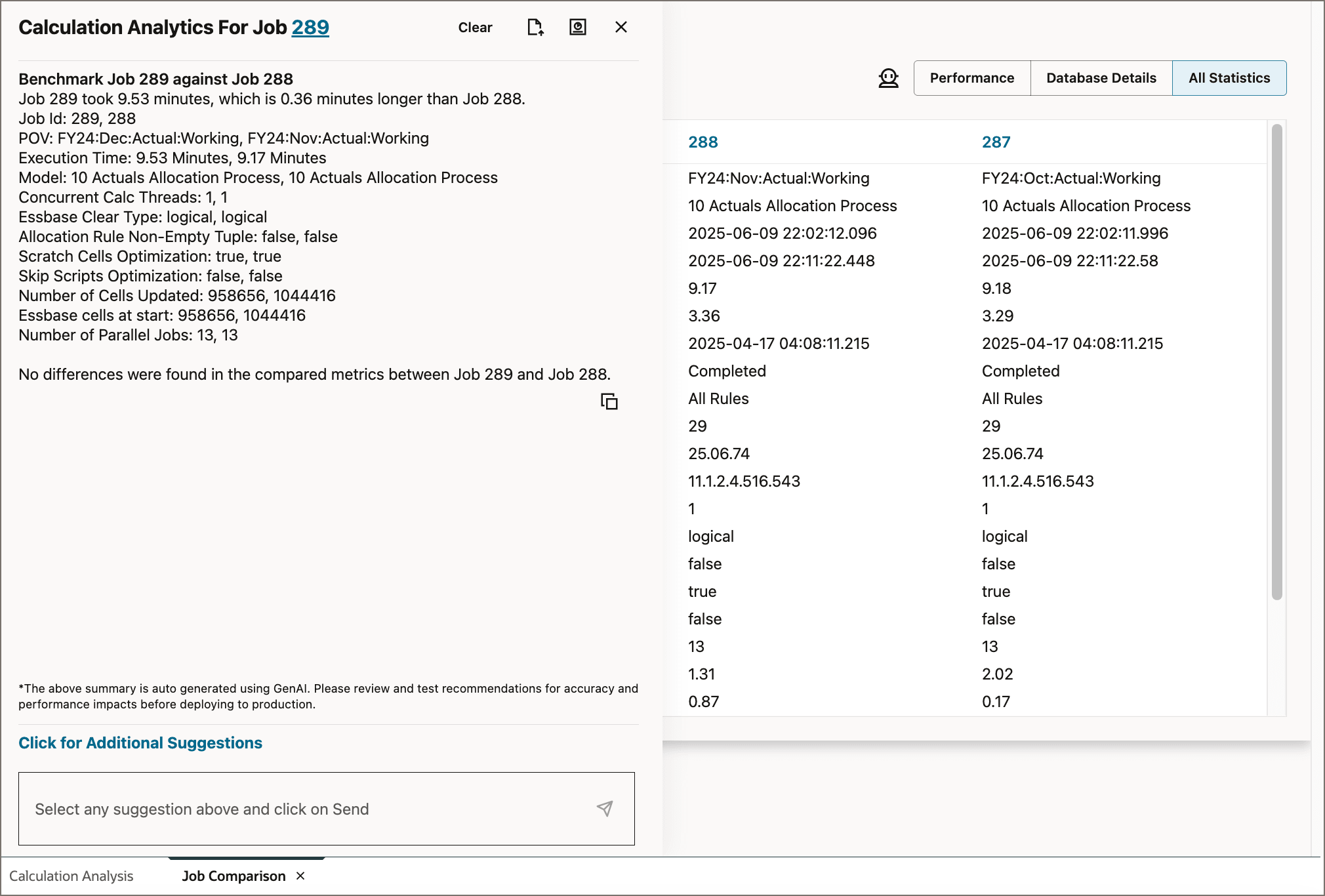Click the GenAI robot assistant icon
1325x896 pixels.
click(889, 77)
